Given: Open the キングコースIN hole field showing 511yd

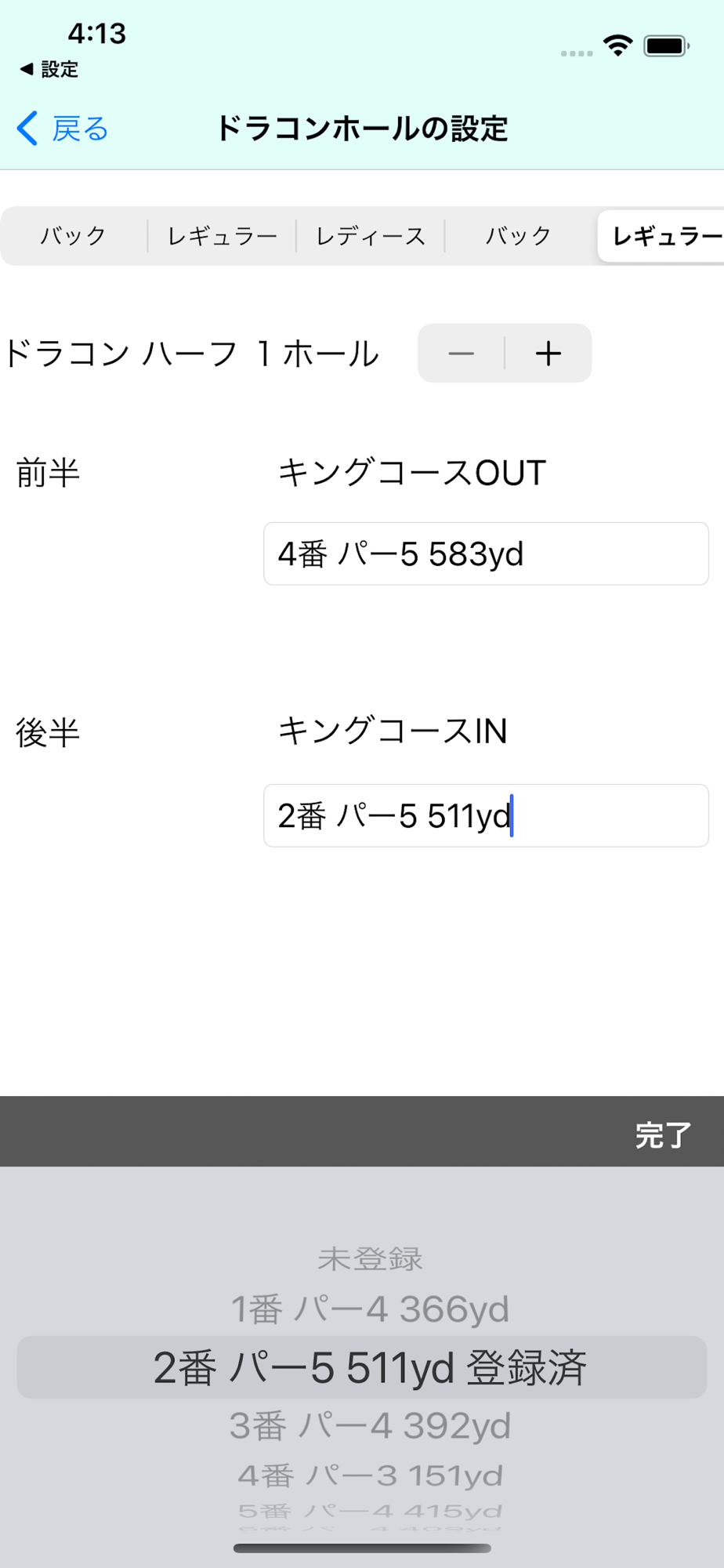Looking at the screenshot, I should tap(486, 815).
